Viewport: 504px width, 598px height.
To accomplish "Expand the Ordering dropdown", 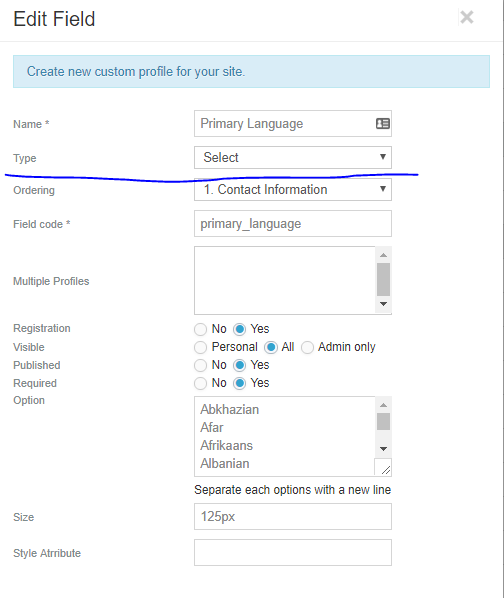I will click(293, 190).
